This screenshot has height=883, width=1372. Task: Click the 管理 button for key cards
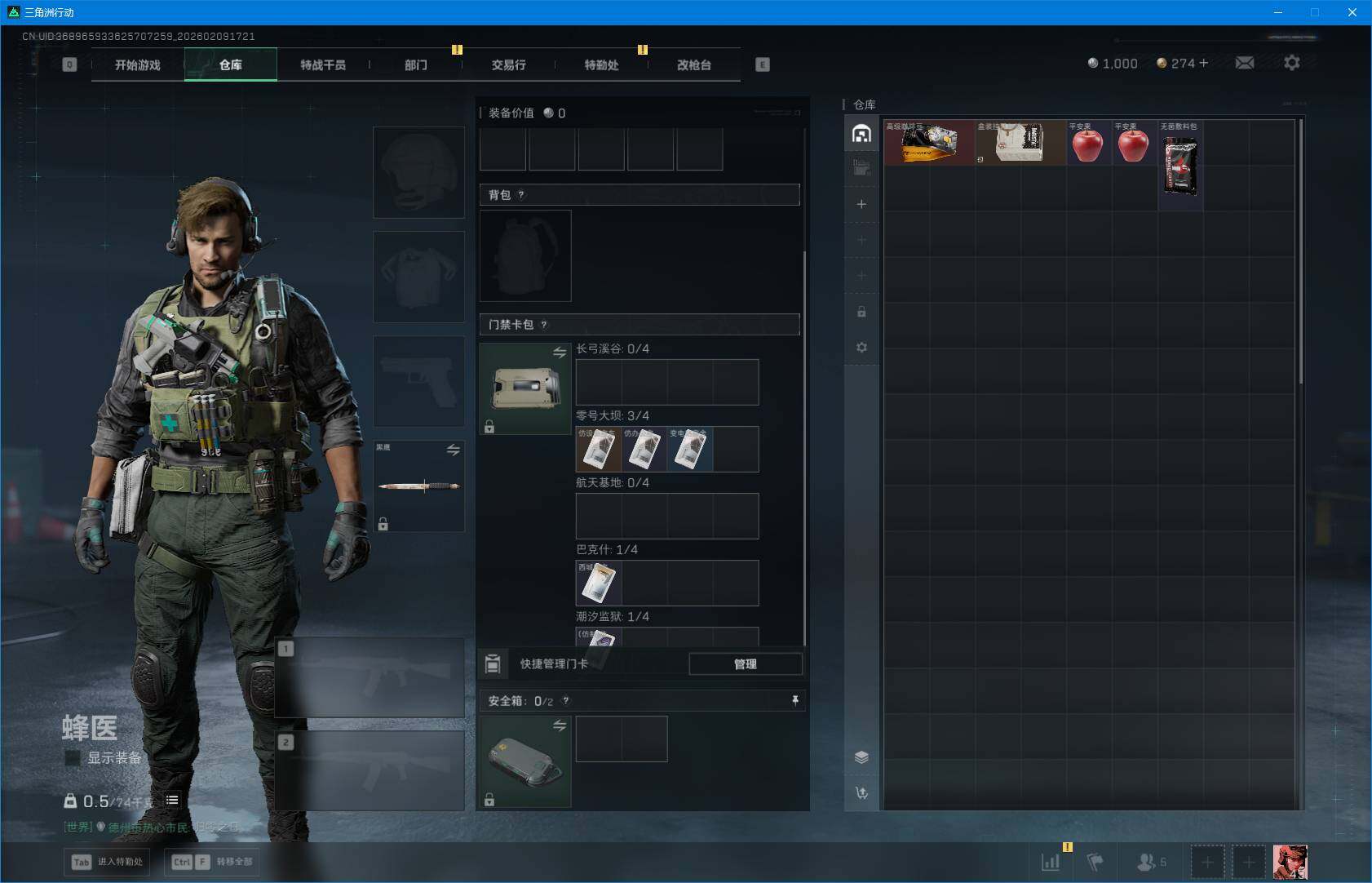[x=746, y=664]
